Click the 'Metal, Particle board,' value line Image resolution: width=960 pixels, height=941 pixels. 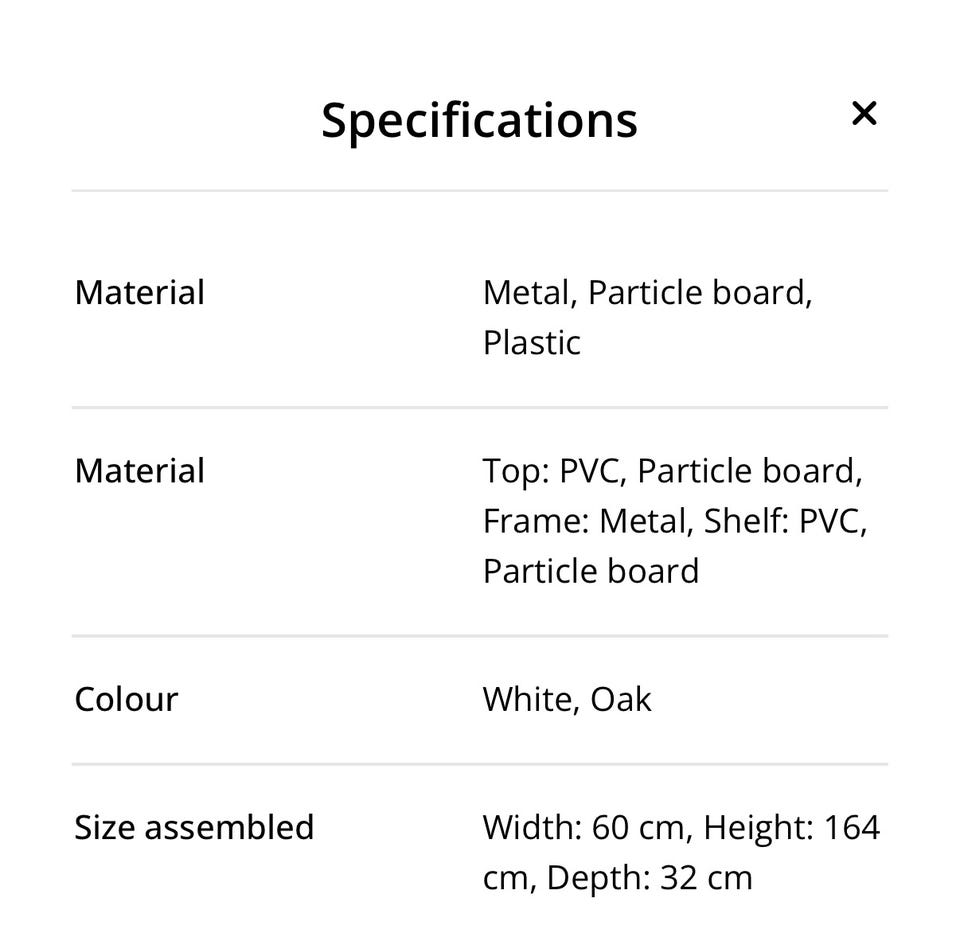647,293
